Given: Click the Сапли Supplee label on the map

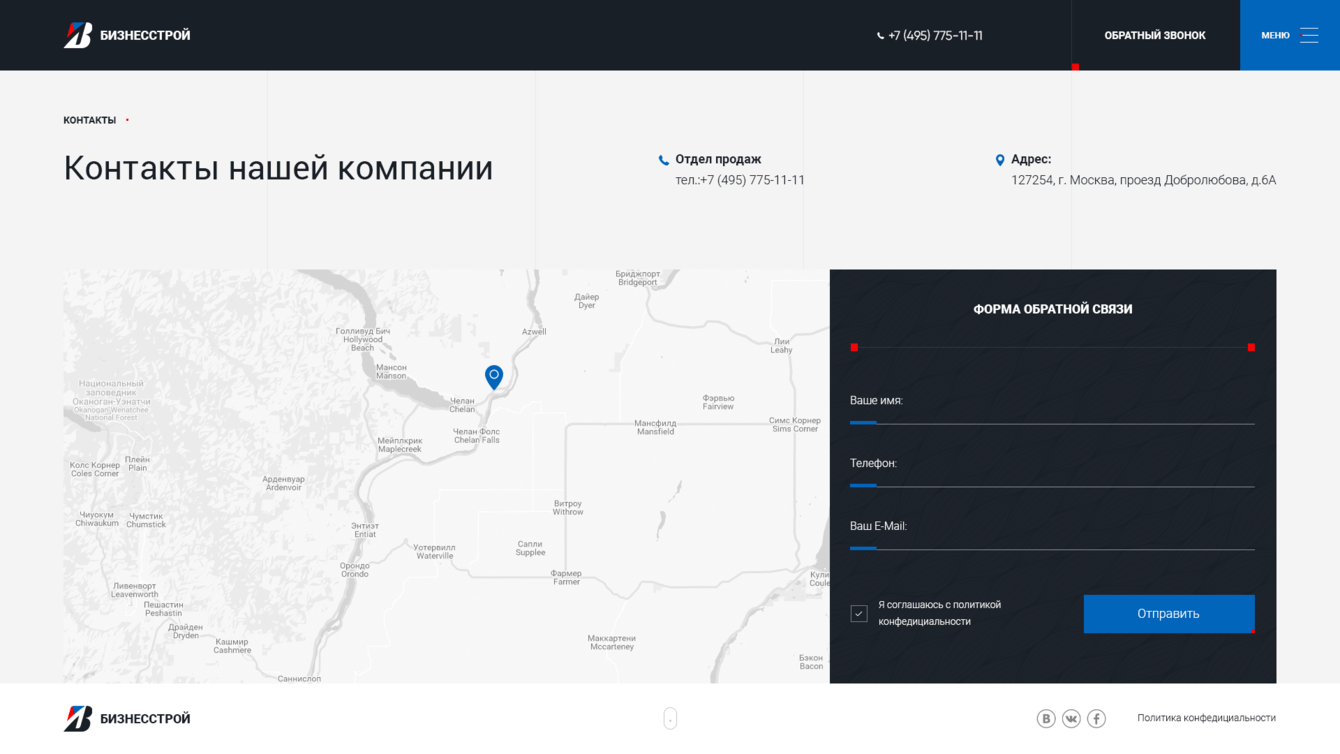Looking at the screenshot, I should coord(530,548).
